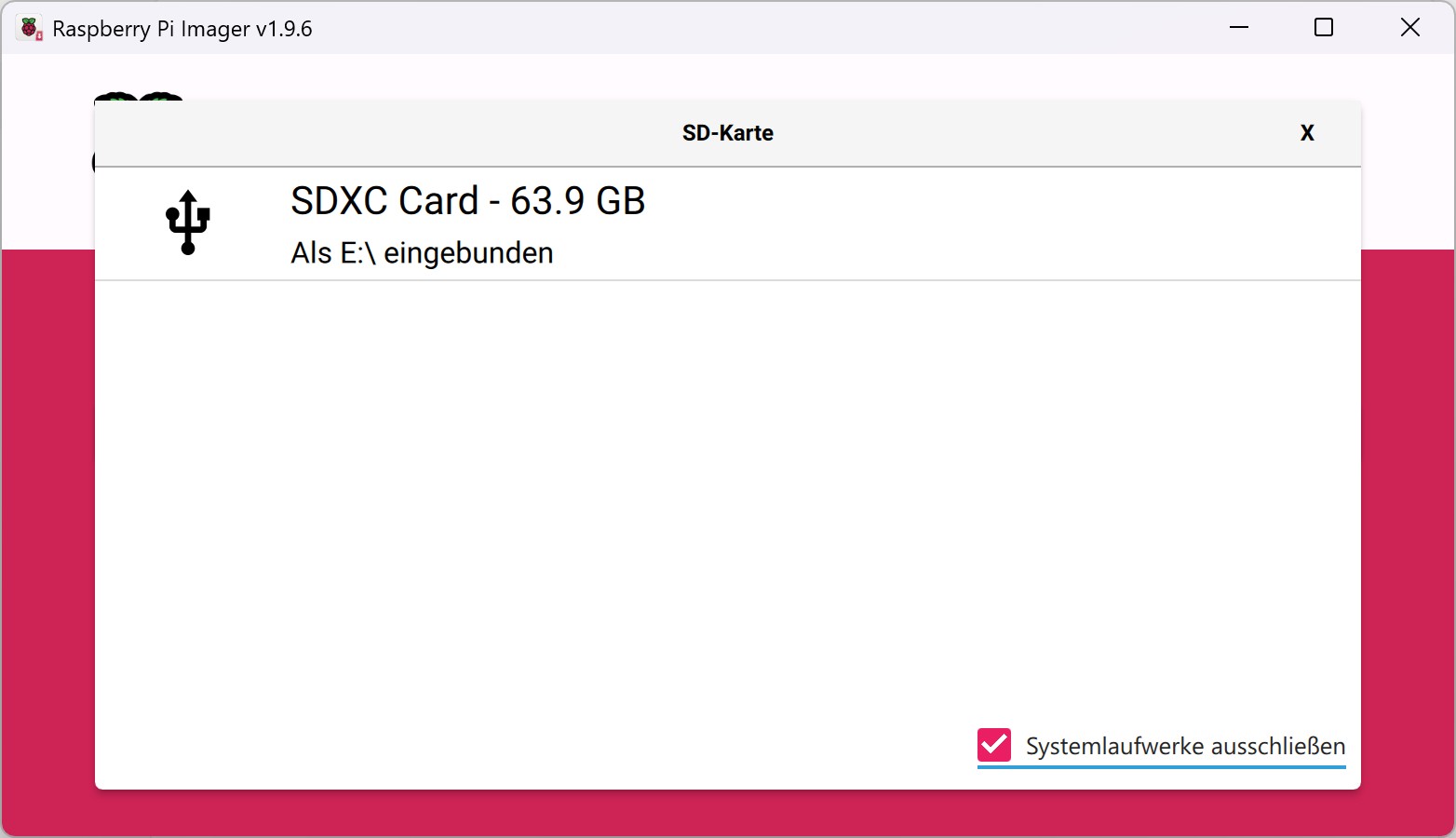Uncheck the Systemlaufwerke ausschließen checkbox
The height and width of the screenshot is (838, 1456).
pos(994,745)
